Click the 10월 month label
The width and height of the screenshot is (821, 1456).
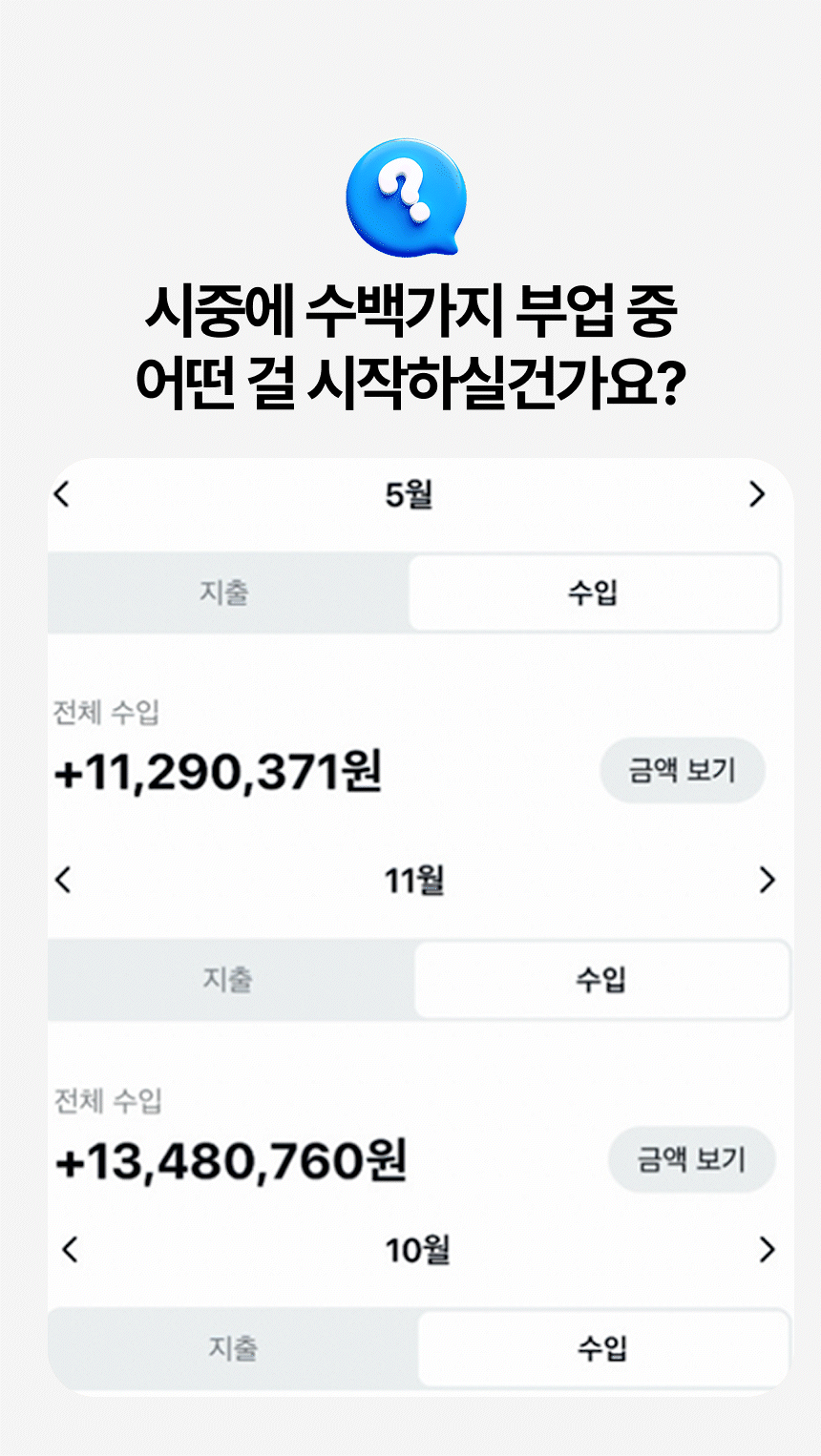[x=417, y=1250]
